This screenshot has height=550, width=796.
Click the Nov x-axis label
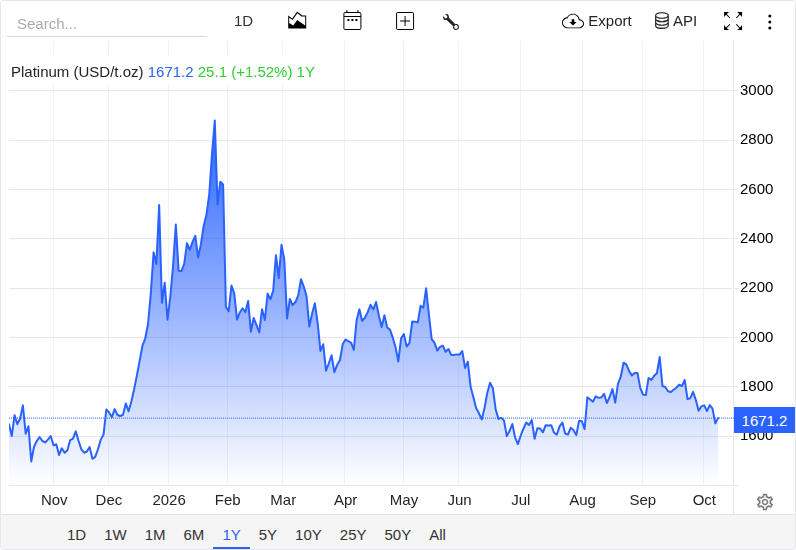coord(54,500)
